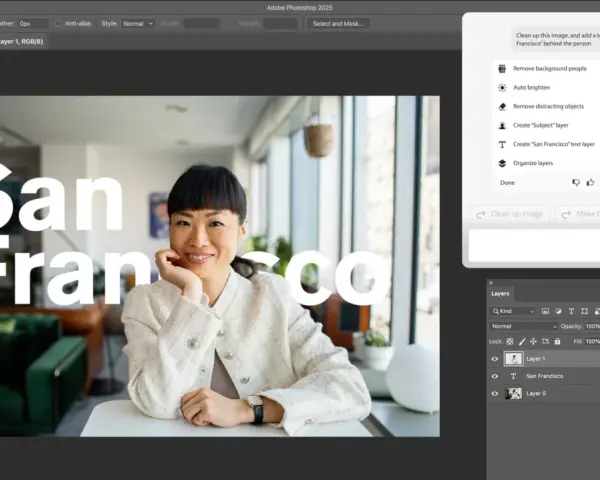Filter layers by pixel layers icon

(546, 311)
